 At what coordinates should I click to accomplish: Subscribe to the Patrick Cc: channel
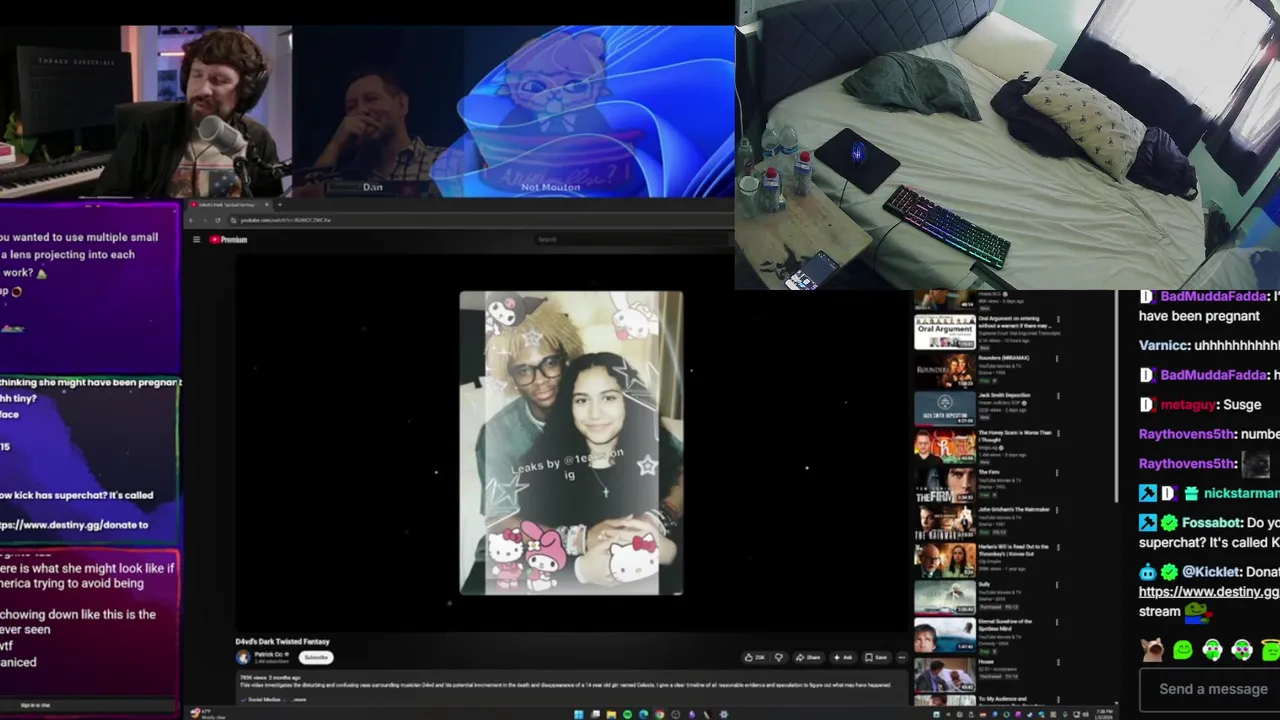point(316,657)
